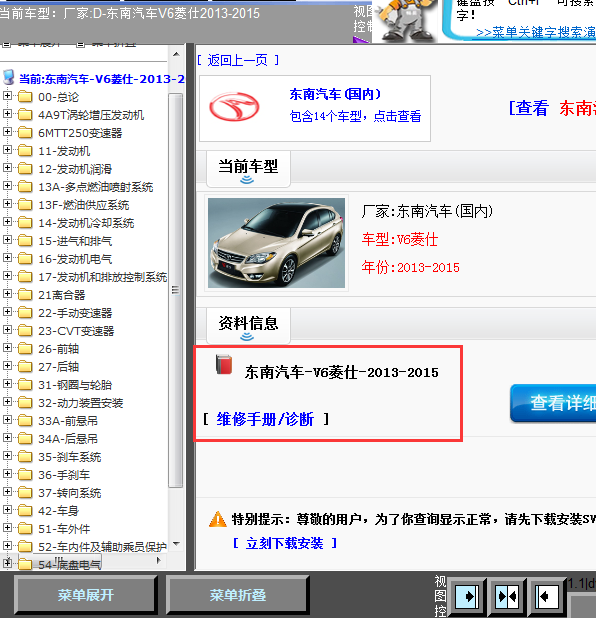Click the computer icon at tree root
This screenshot has height=618, width=596.
(9, 78)
